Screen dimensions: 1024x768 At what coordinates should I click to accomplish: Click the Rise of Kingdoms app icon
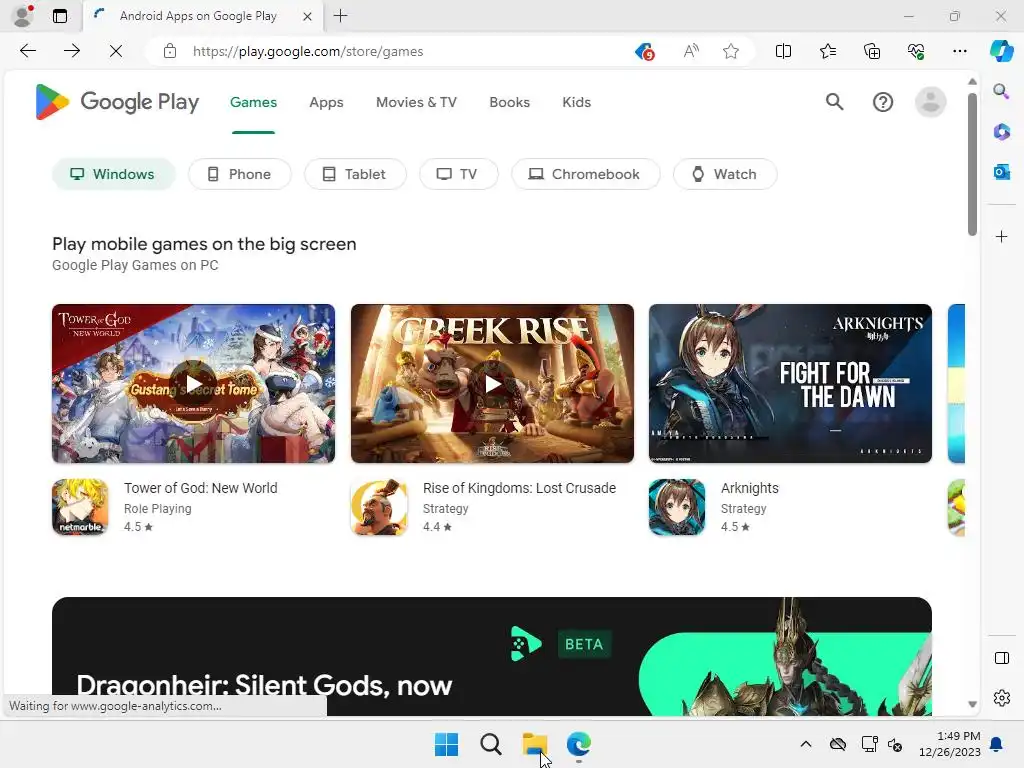(x=379, y=507)
